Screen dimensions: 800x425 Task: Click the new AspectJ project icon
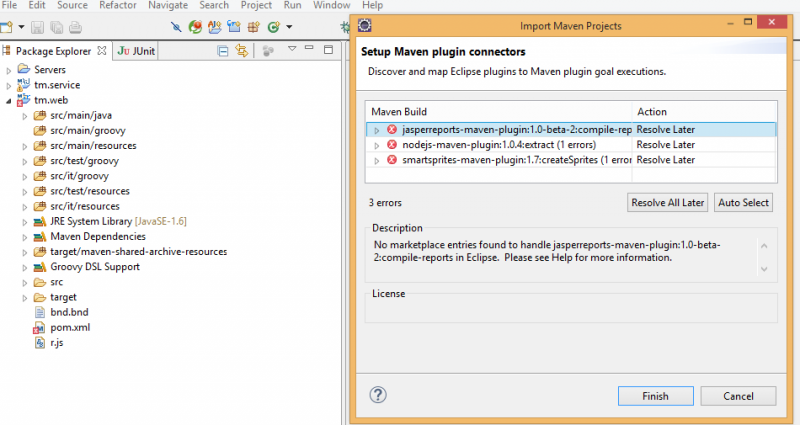click(x=214, y=27)
